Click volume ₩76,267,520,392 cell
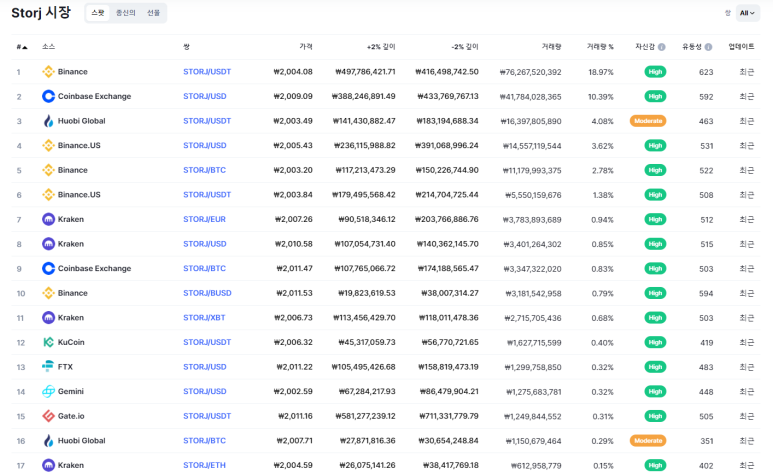The width and height of the screenshot is (773, 475). [x=530, y=72]
